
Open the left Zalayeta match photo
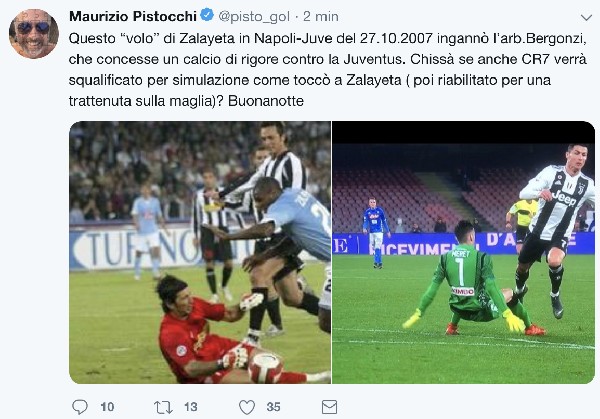(200, 253)
